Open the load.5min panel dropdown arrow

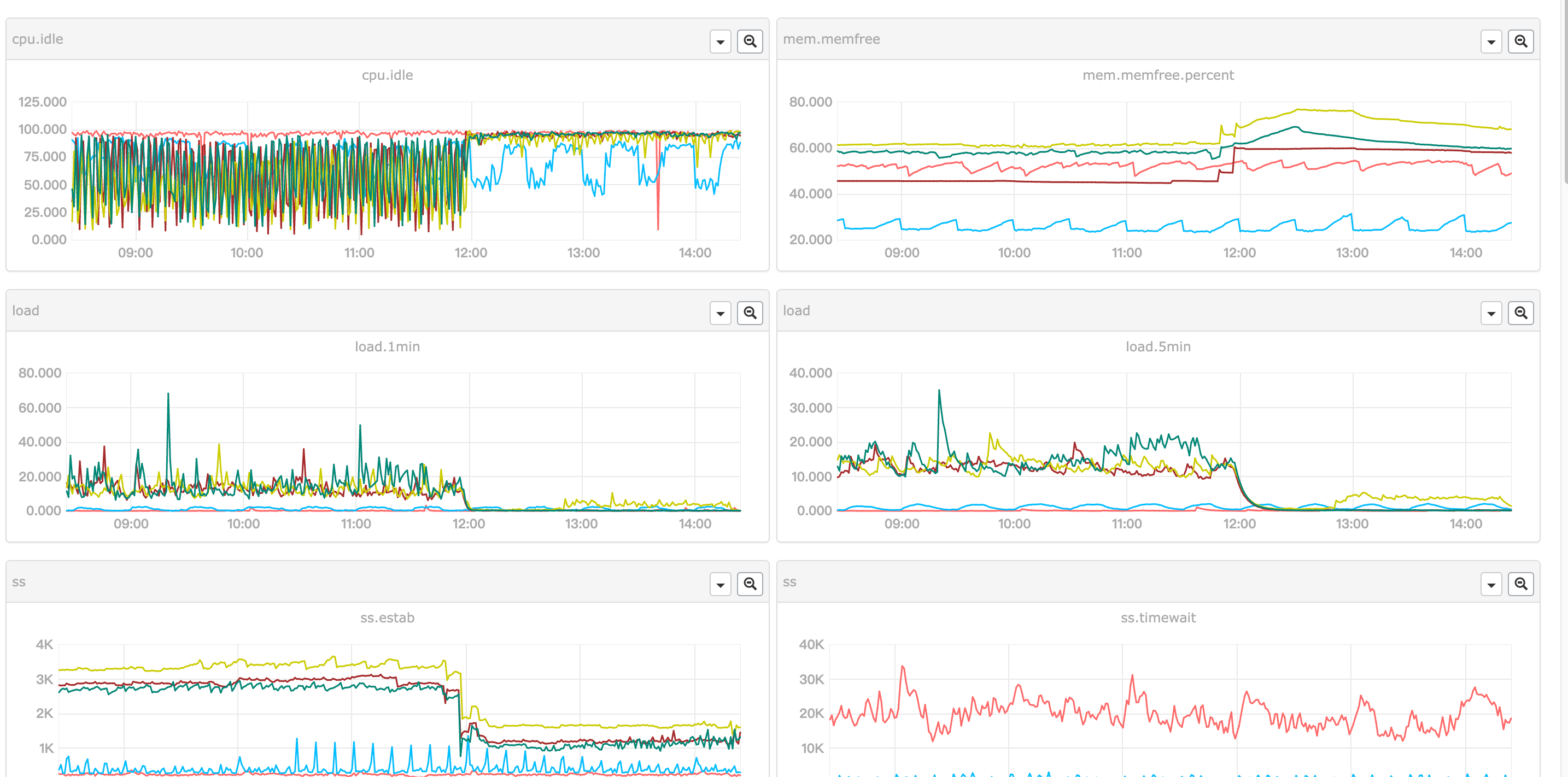(x=1491, y=313)
